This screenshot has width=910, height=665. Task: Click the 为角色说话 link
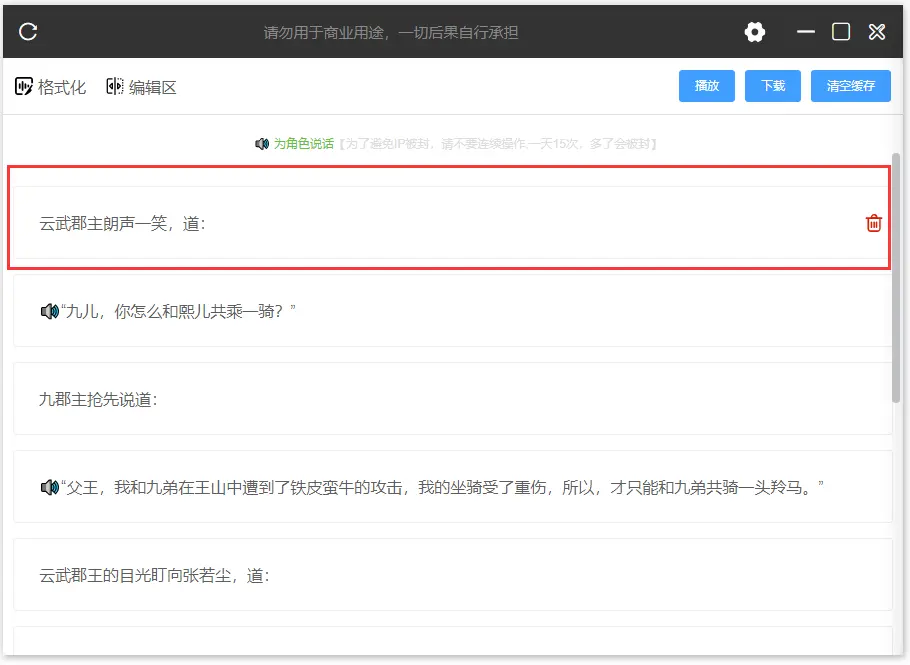(x=304, y=144)
